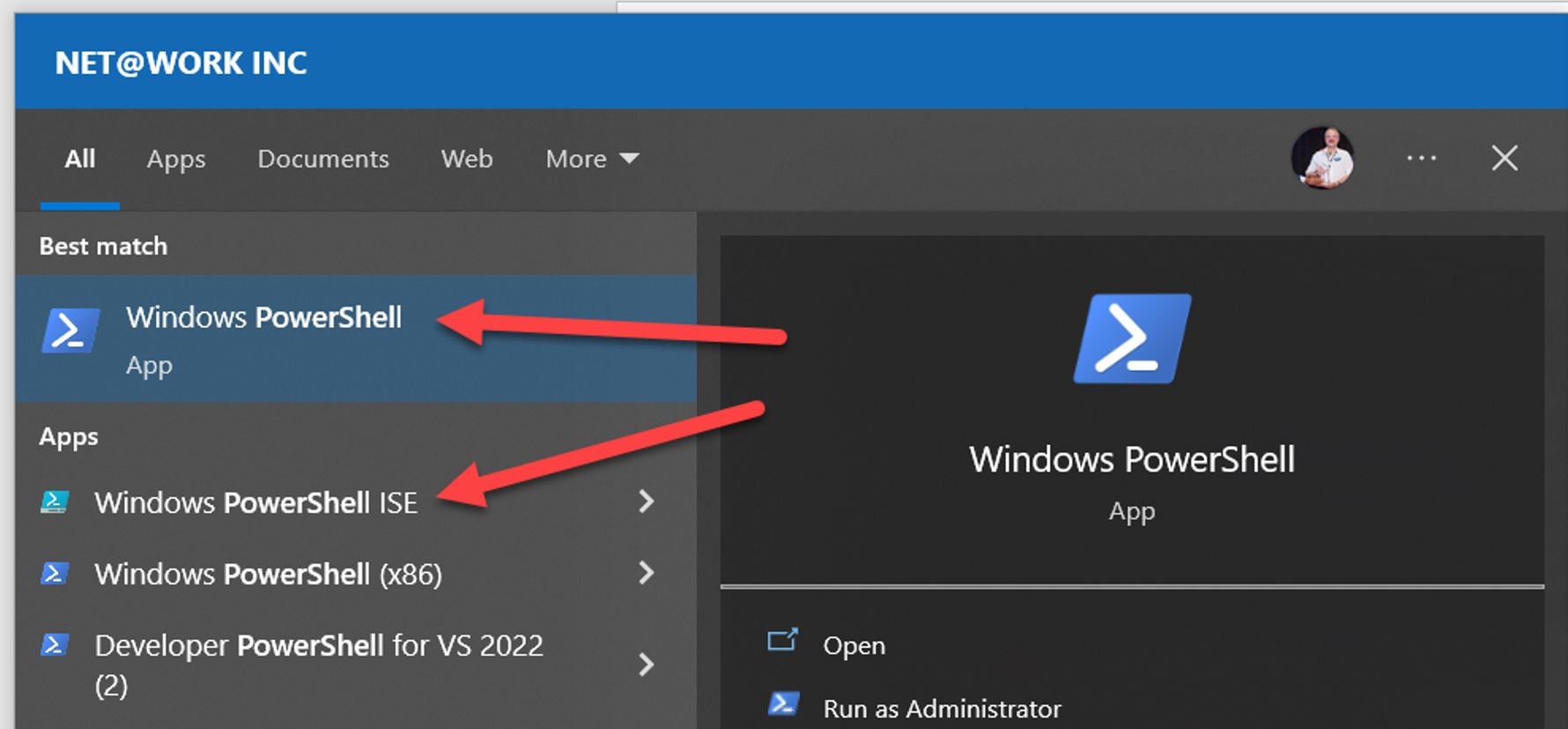Screen dimensions: 1568x729
Task: Click the Open action's window icon
Action: 782,640
